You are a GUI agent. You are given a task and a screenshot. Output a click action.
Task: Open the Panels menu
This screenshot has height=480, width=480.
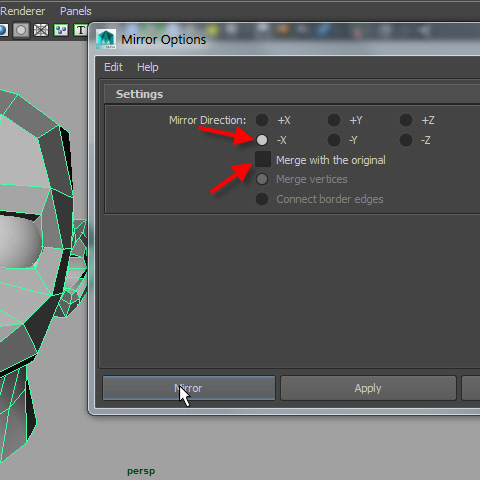tap(76, 11)
